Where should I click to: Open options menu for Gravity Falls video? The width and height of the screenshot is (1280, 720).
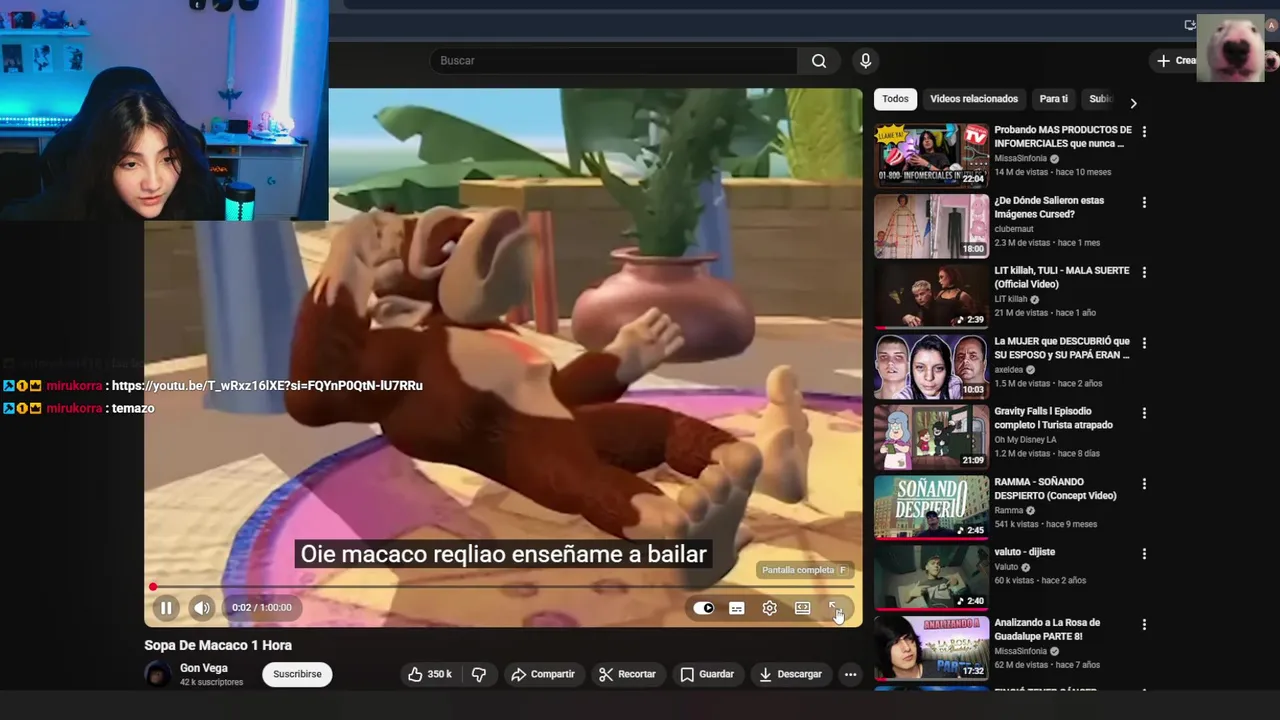(x=1144, y=413)
